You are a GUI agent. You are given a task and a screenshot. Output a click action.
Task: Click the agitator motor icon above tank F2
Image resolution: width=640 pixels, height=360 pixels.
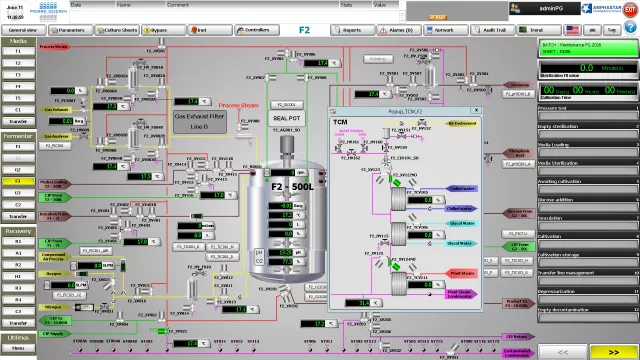pos(287,146)
